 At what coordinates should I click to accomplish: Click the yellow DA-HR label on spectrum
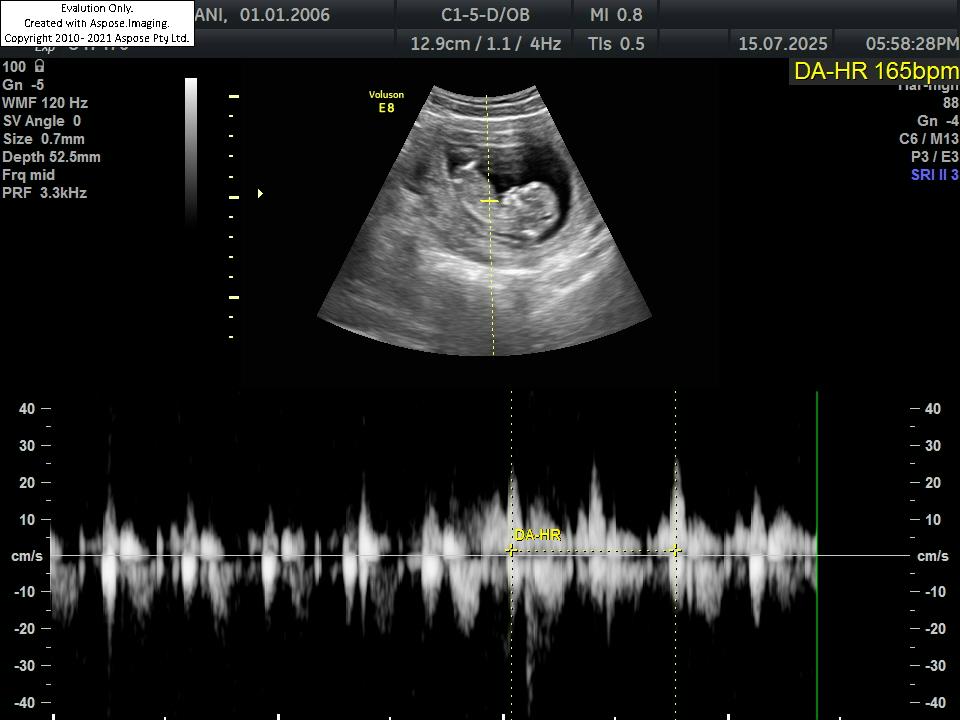537,536
